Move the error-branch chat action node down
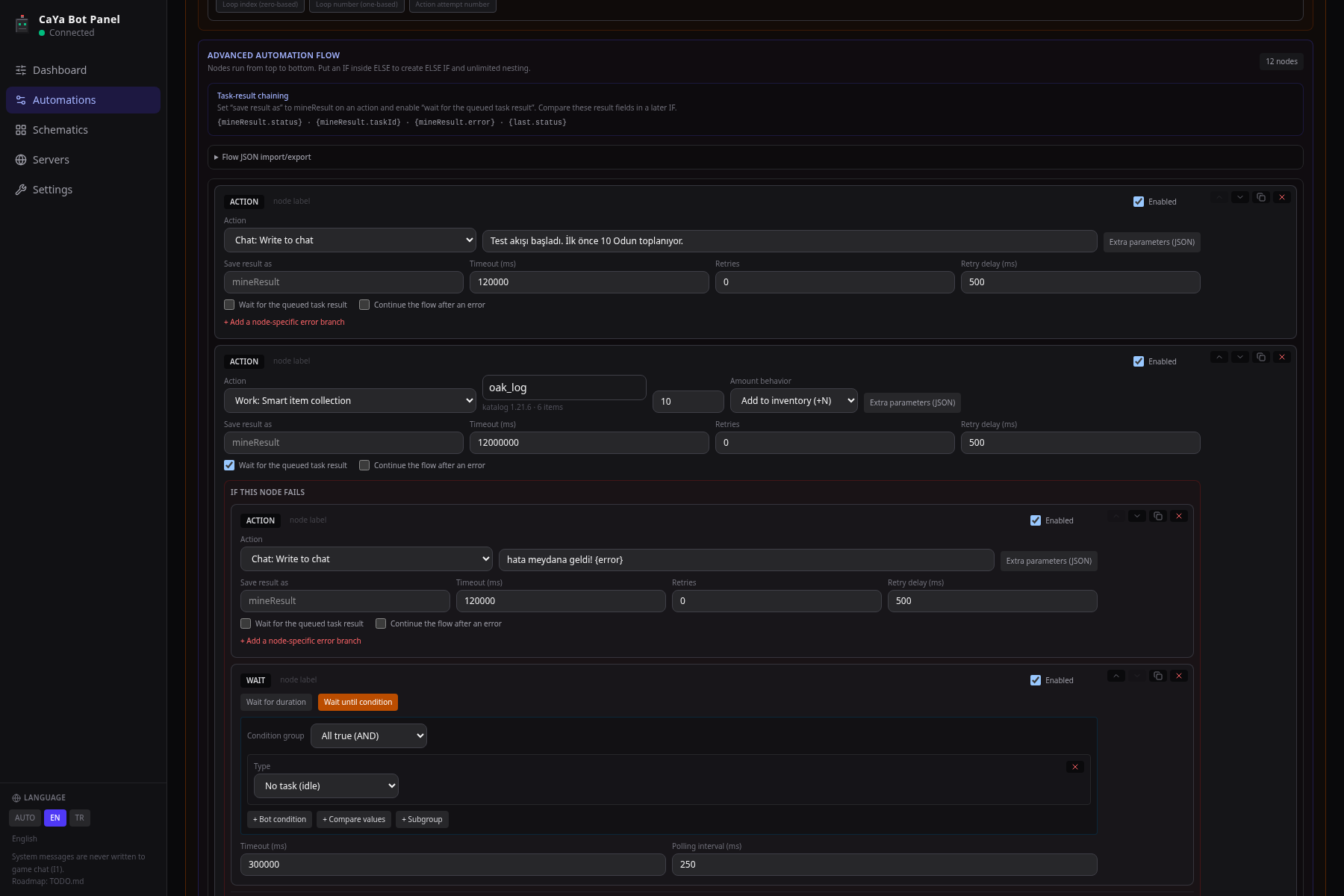Screen dimensions: 1344x896 click(1137, 516)
